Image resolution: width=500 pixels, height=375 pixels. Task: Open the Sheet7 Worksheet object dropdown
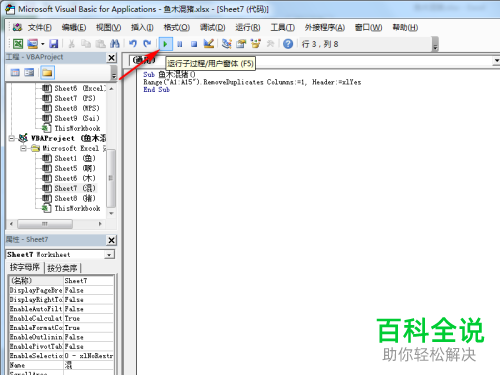click(x=109, y=255)
